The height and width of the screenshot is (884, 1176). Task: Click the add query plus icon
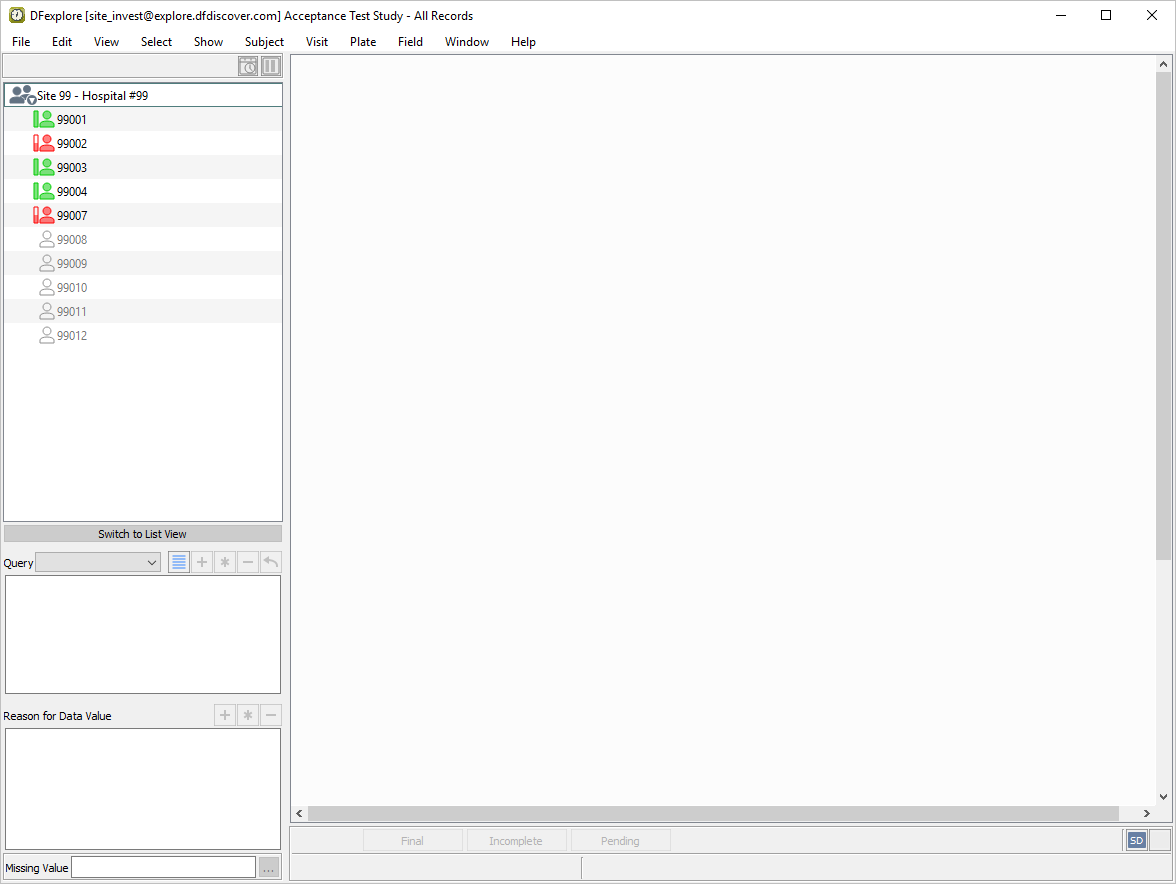click(x=202, y=562)
